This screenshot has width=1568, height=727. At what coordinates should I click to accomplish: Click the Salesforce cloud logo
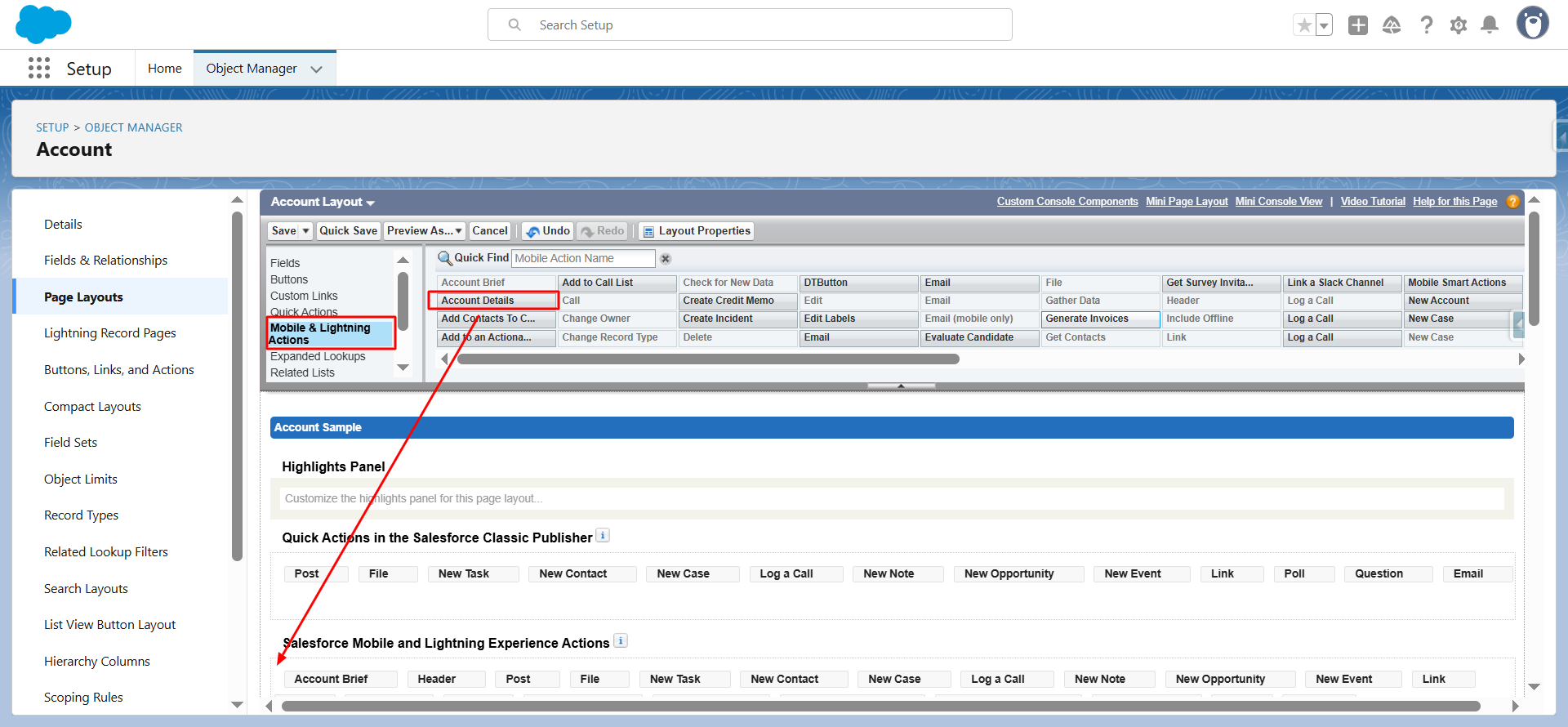tap(43, 24)
